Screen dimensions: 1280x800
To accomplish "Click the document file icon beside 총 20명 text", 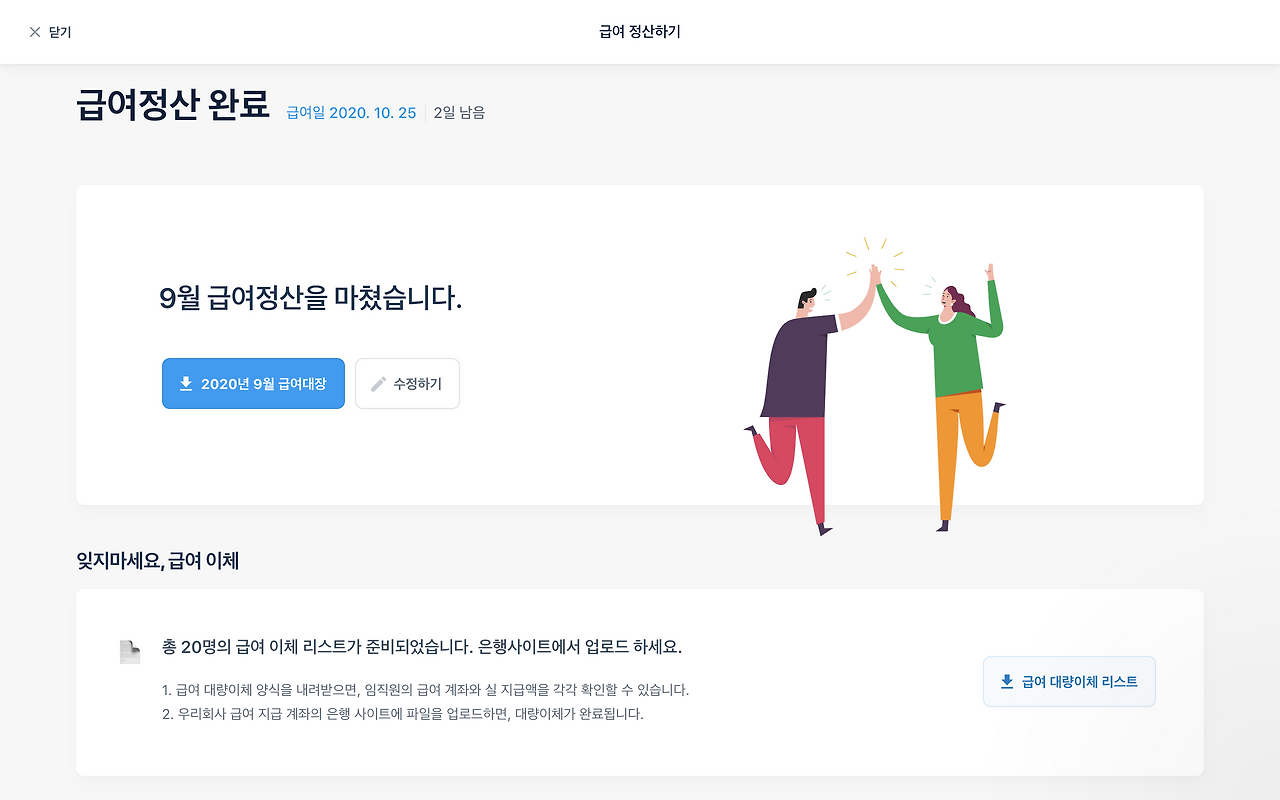I will 130,652.
